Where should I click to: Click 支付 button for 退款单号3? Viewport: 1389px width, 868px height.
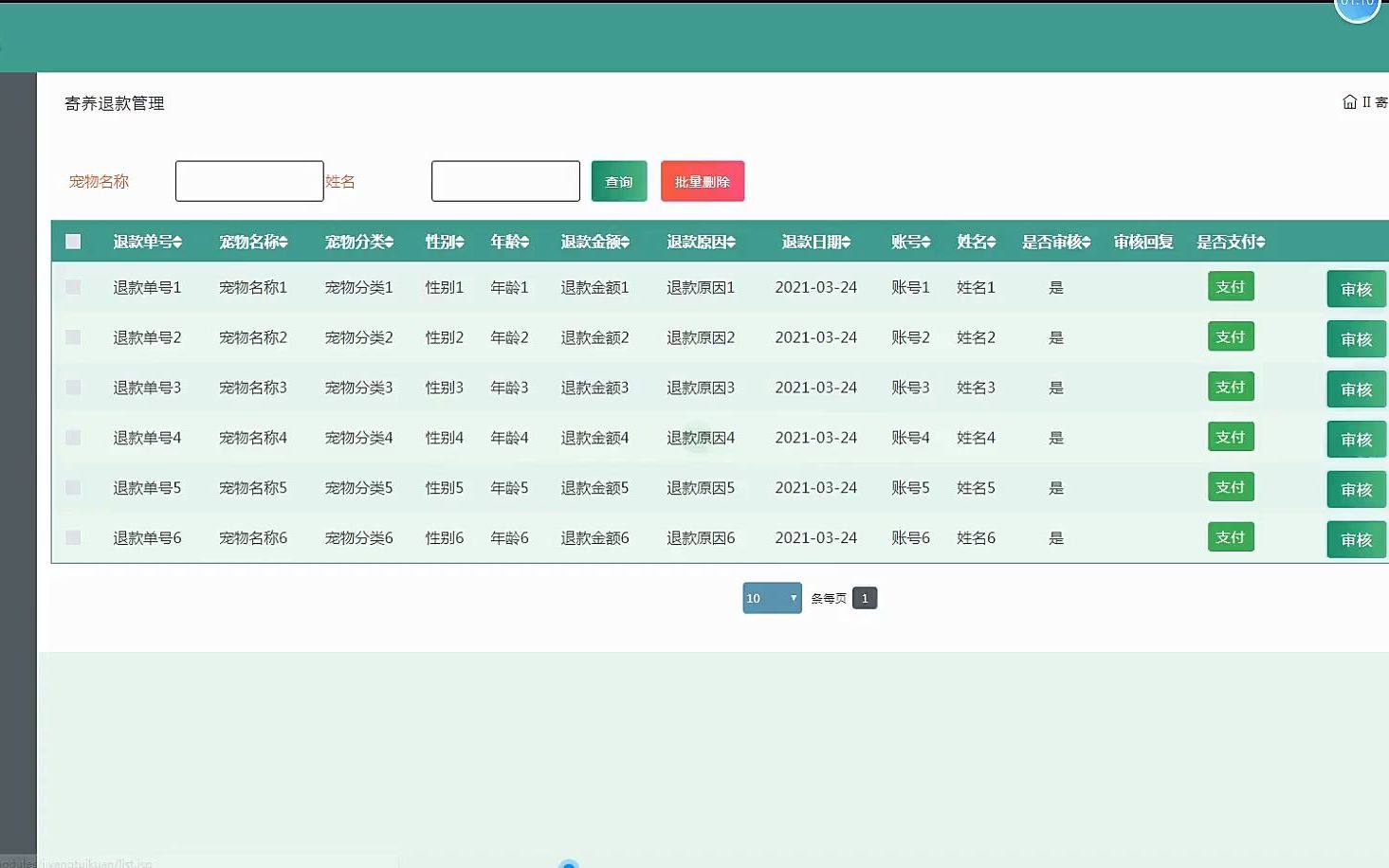coord(1231,387)
